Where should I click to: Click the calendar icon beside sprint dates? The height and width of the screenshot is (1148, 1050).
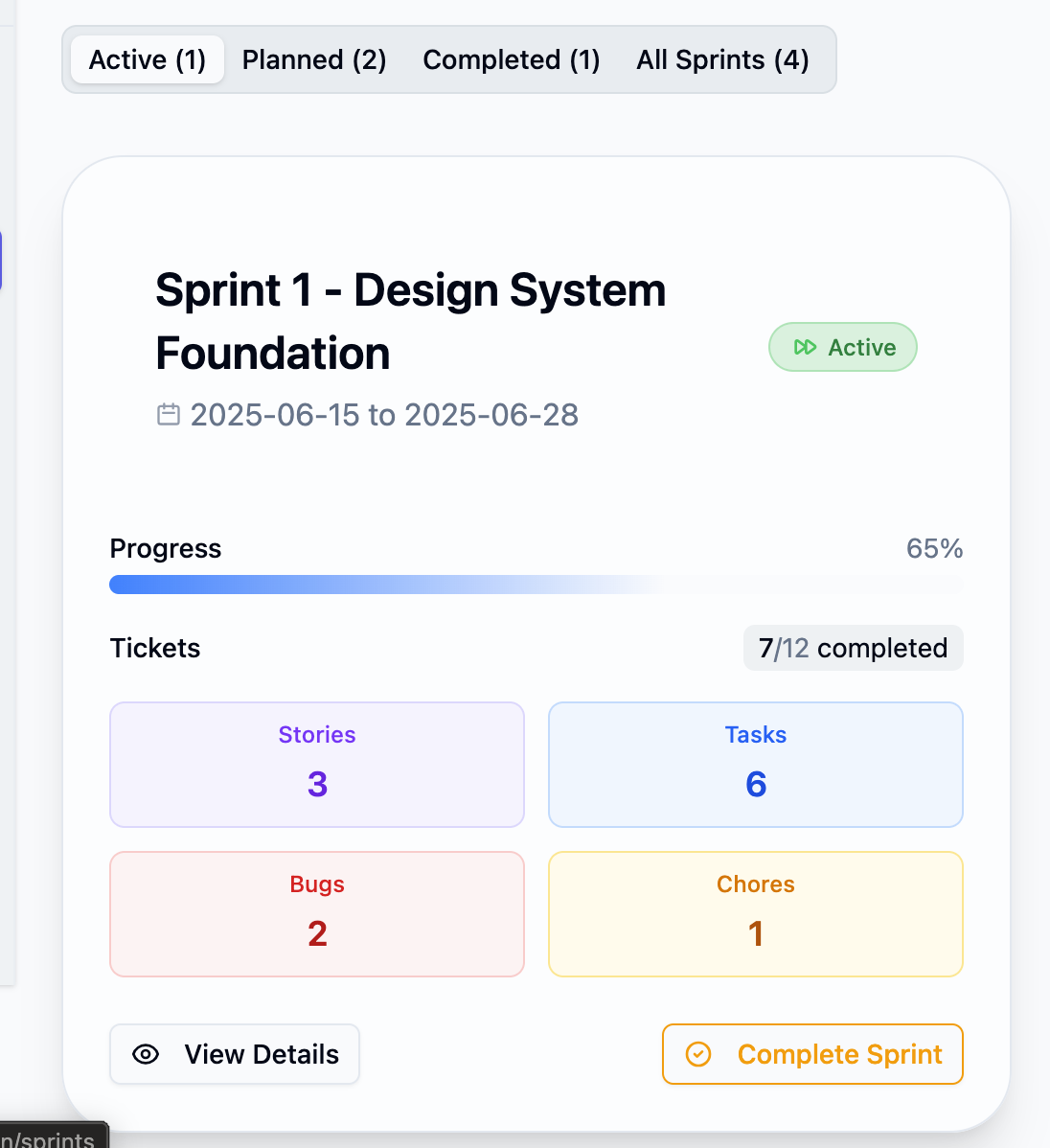(x=169, y=414)
